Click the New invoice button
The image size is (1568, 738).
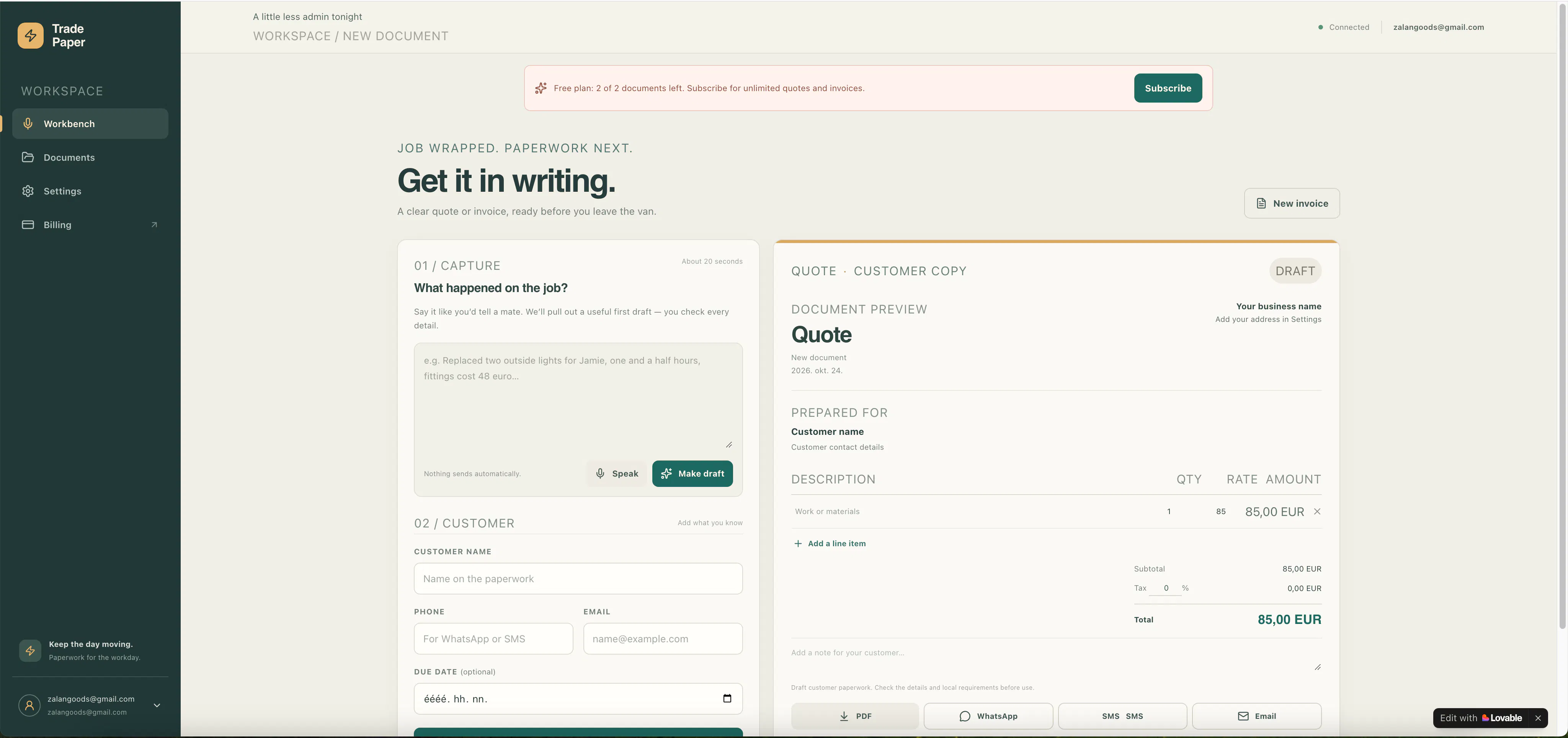(1292, 203)
